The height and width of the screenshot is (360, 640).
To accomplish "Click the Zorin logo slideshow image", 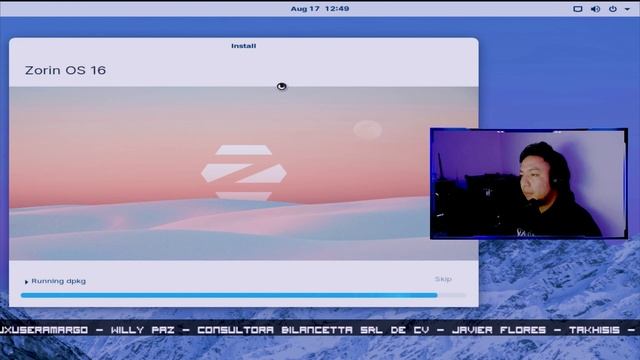I will [244, 173].
